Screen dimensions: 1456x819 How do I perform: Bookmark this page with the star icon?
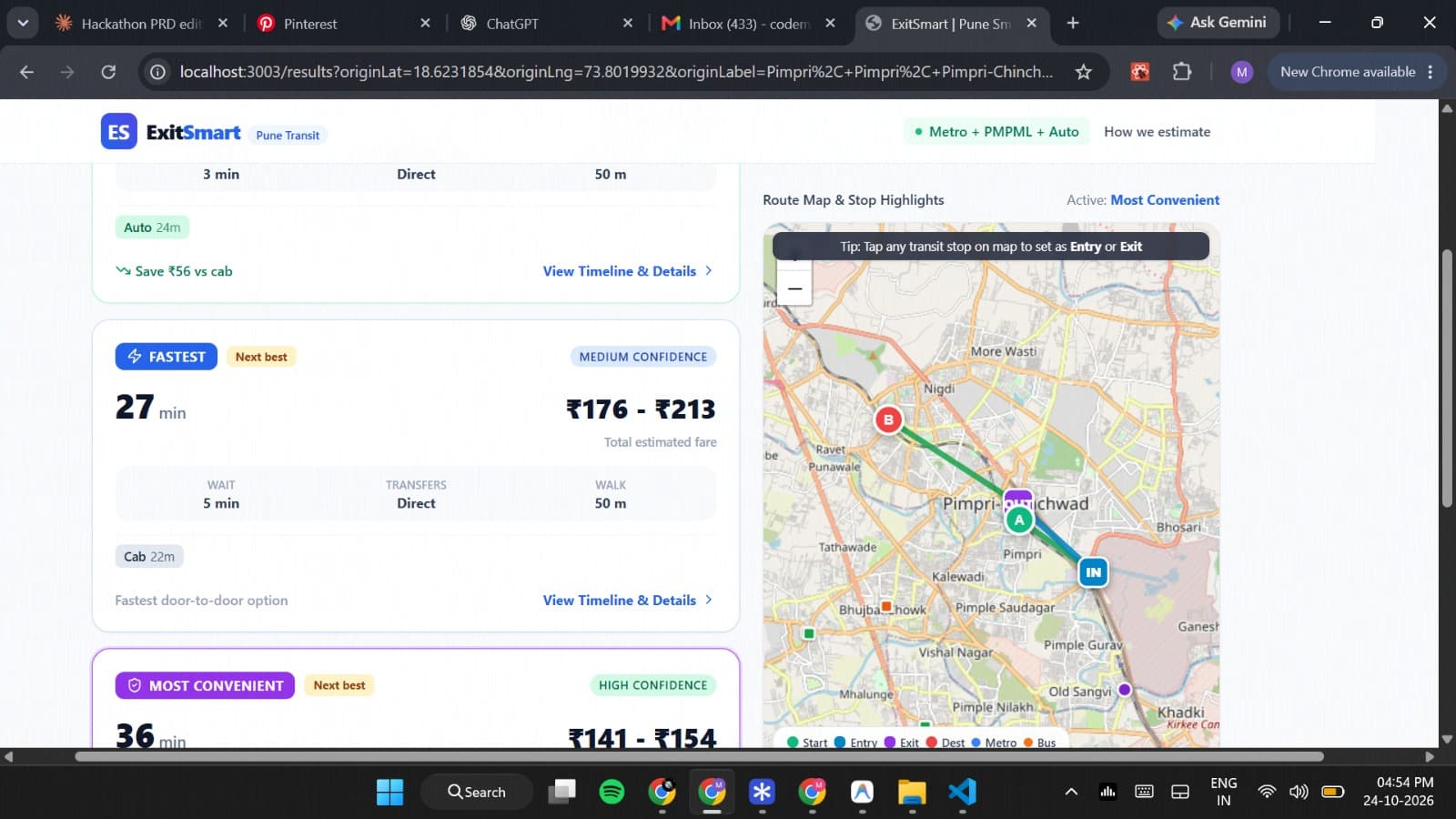pos(1083,72)
